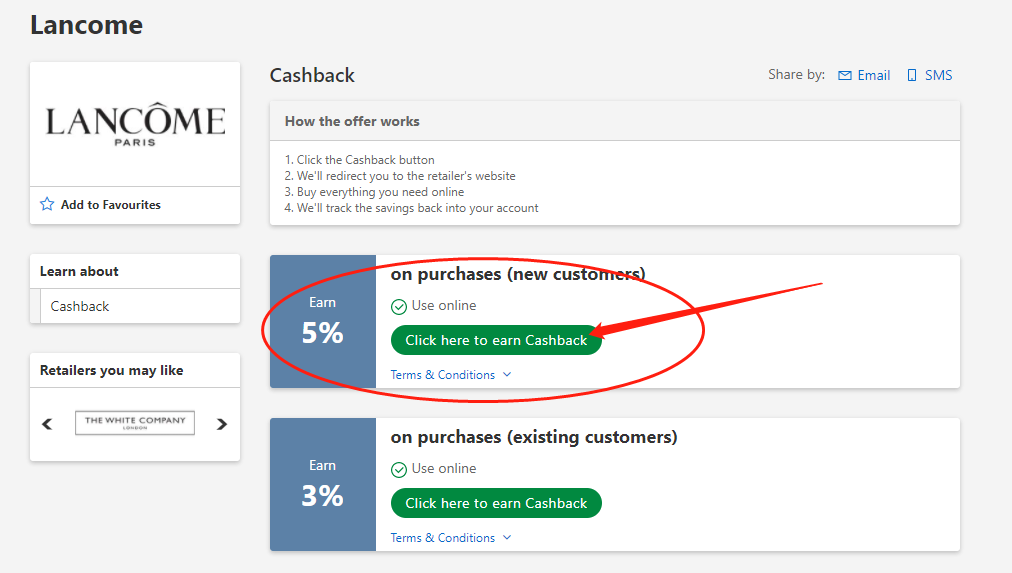Show previous retailer with left arrow
This screenshot has width=1012, height=573.
(47, 424)
